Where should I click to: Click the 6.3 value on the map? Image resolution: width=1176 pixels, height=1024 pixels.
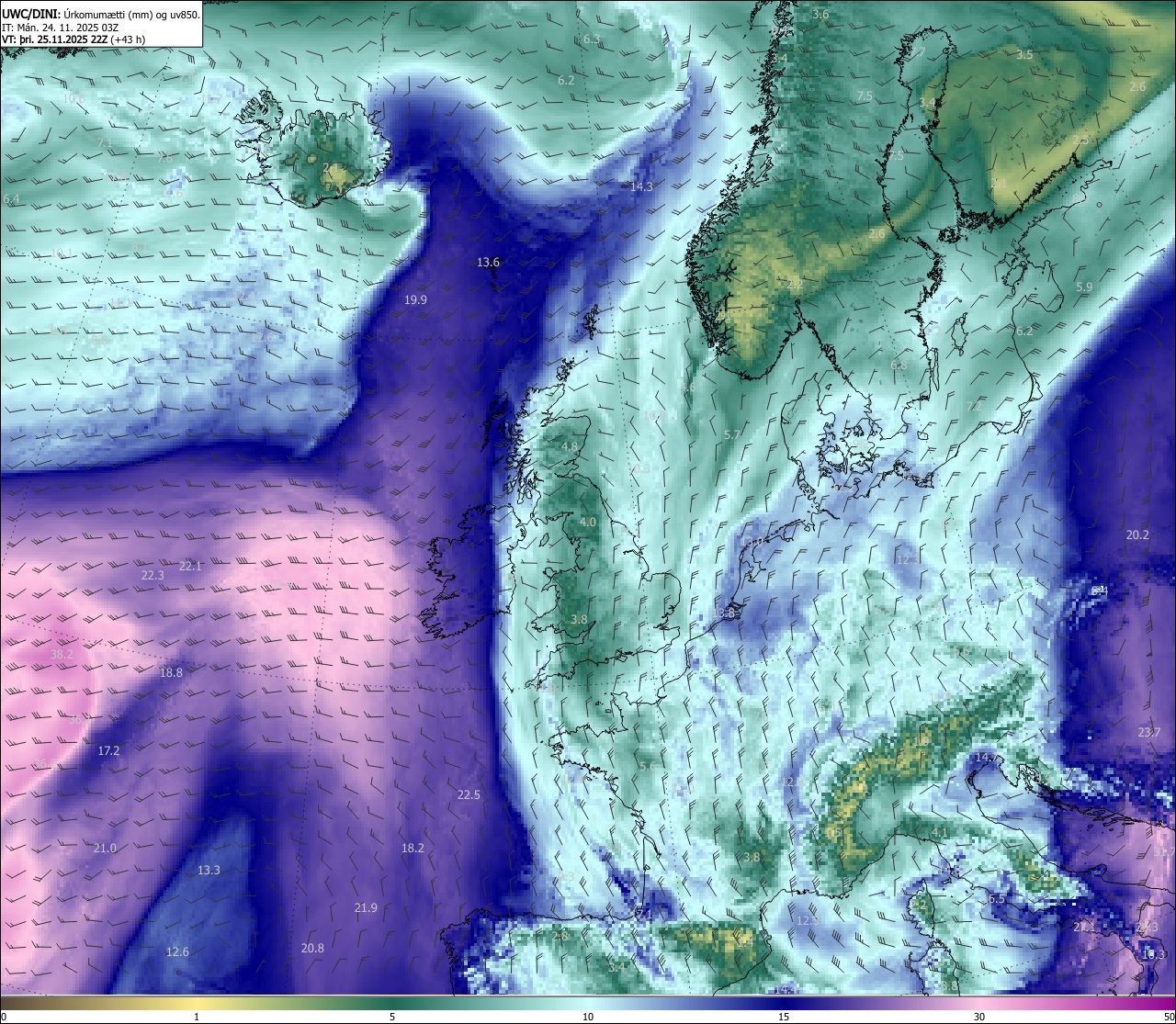pyautogui.click(x=592, y=39)
